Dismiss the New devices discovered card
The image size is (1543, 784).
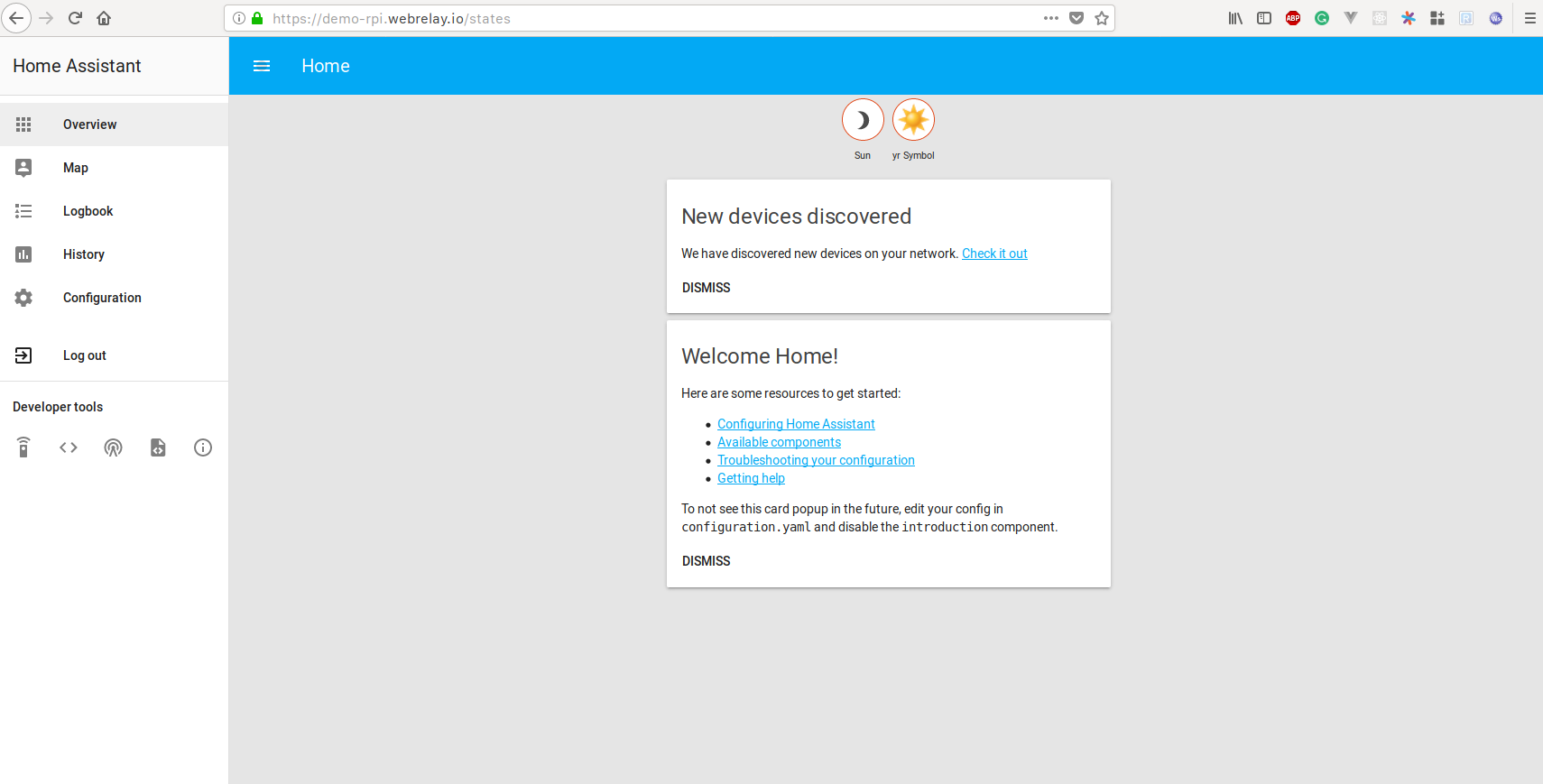(x=707, y=288)
